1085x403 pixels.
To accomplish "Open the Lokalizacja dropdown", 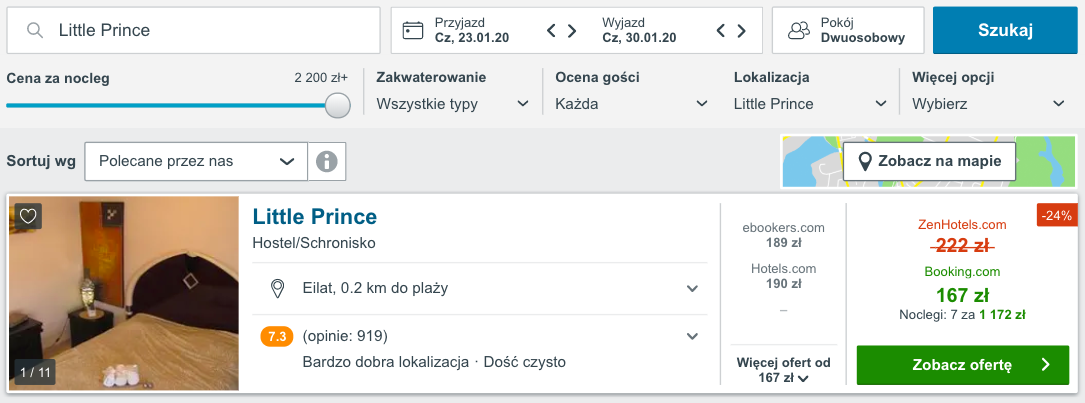I will [810, 103].
